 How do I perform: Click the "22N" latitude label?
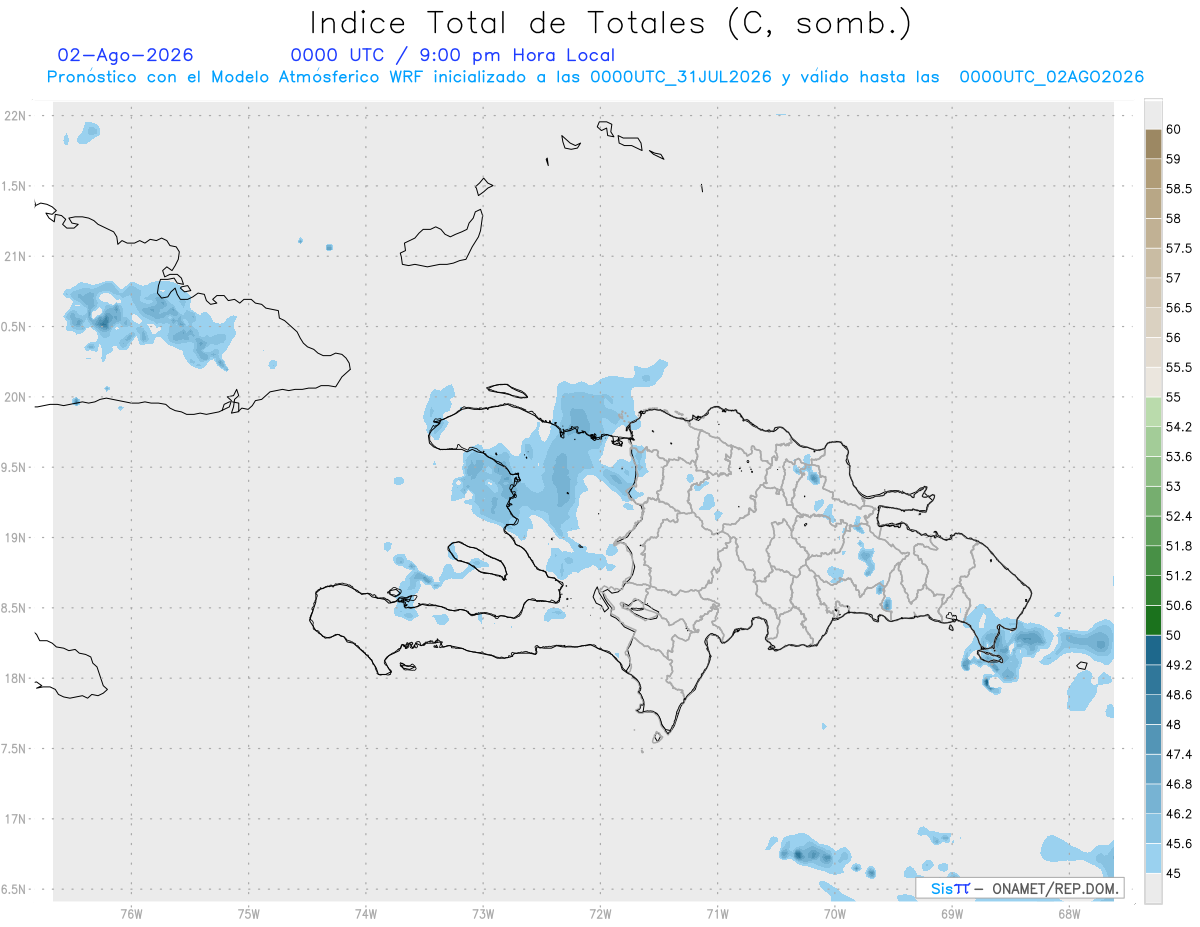point(15,116)
